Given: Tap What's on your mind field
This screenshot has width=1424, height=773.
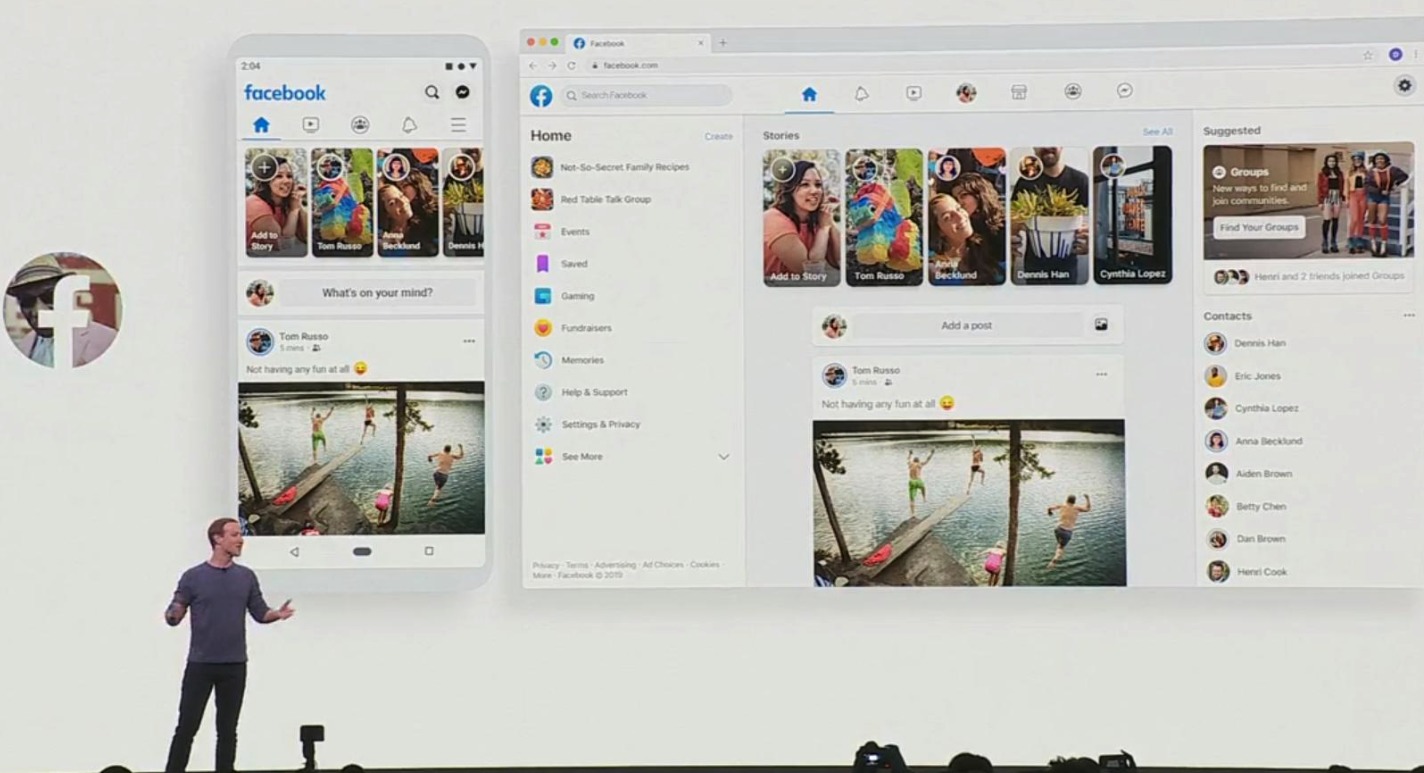Looking at the screenshot, I should 377,293.
